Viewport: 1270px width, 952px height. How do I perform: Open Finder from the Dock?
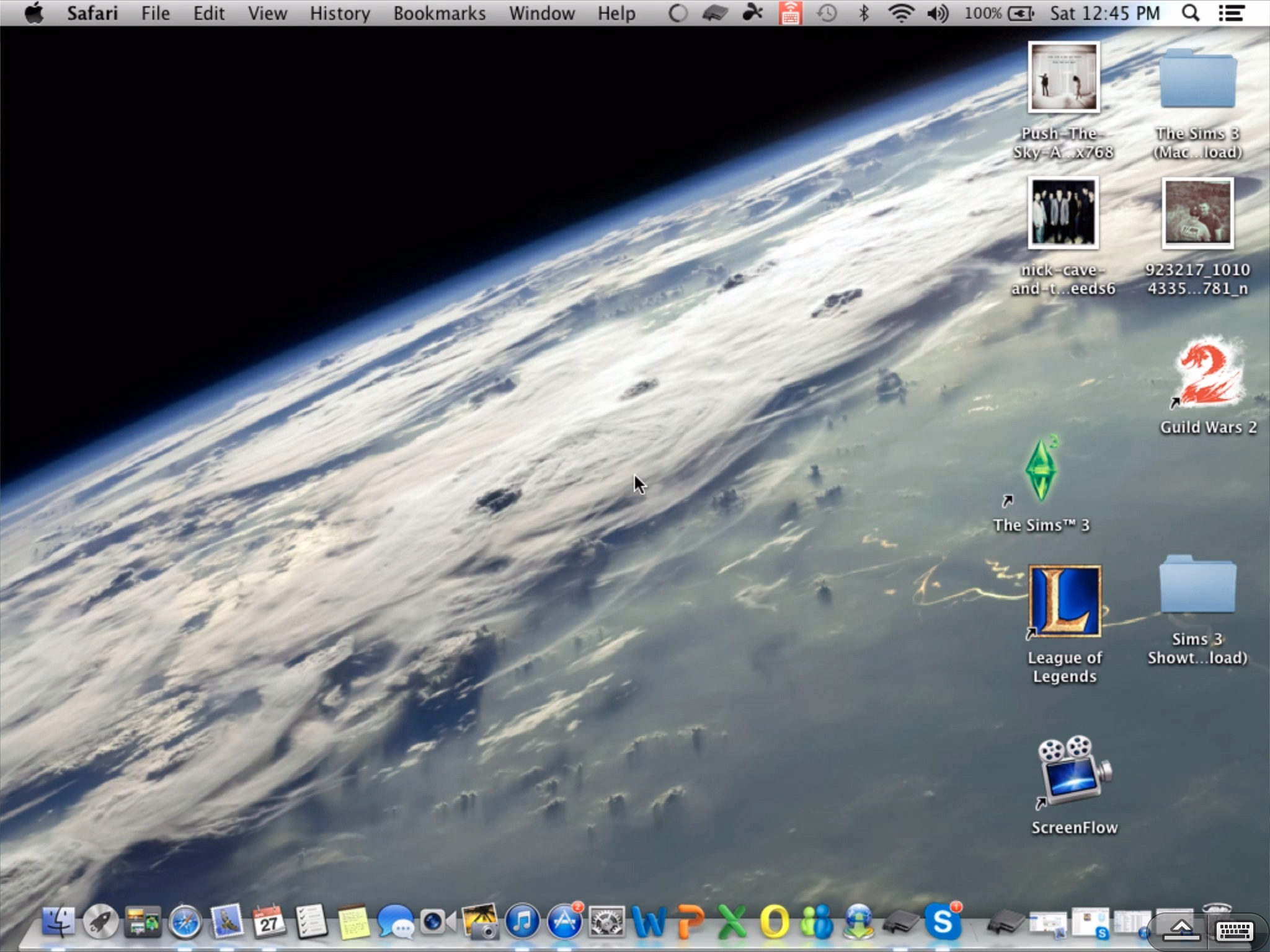(x=58, y=922)
